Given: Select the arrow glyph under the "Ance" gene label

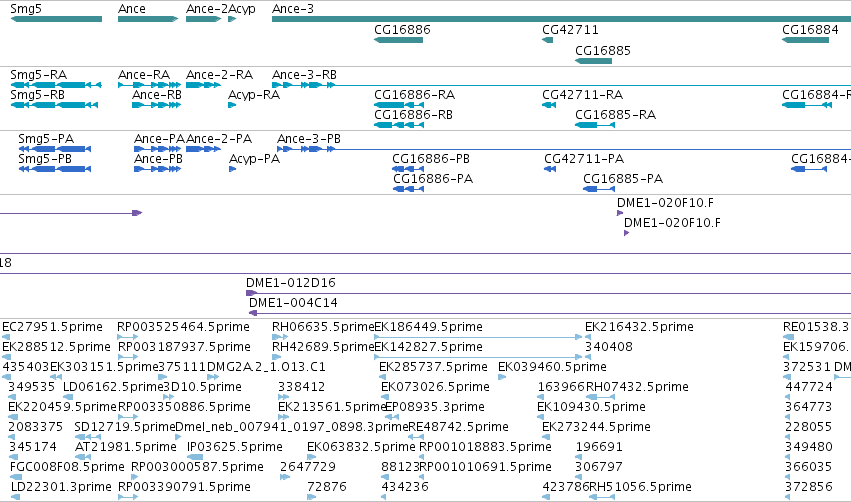Looking at the screenshot, I should [x=148, y=19].
